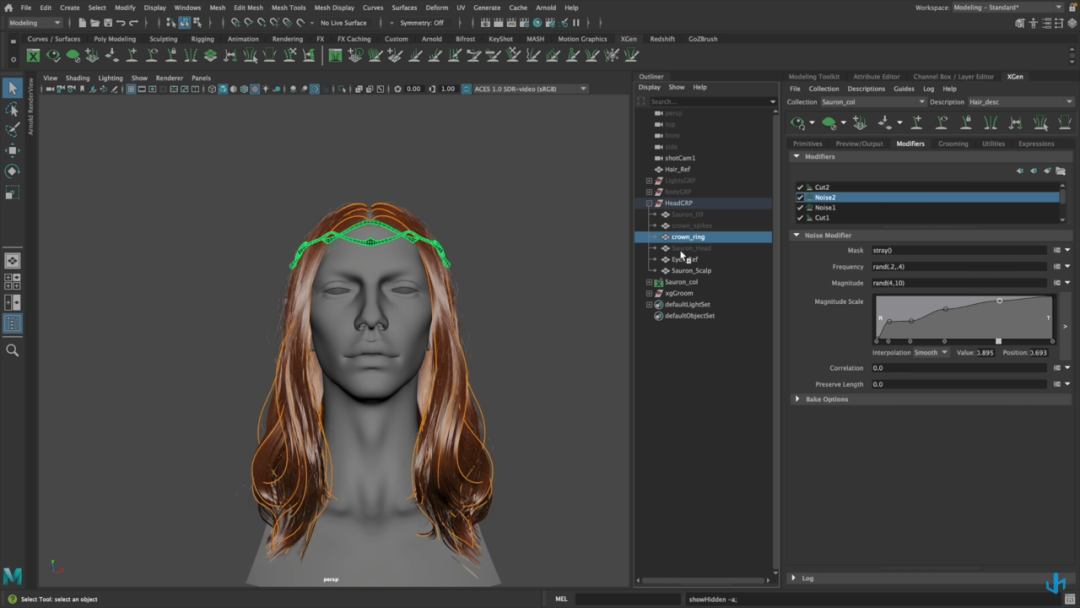The height and width of the screenshot is (608, 1080).
Task: Disable the Cut2 modifier checkbox
Action: tap(800, 187)
